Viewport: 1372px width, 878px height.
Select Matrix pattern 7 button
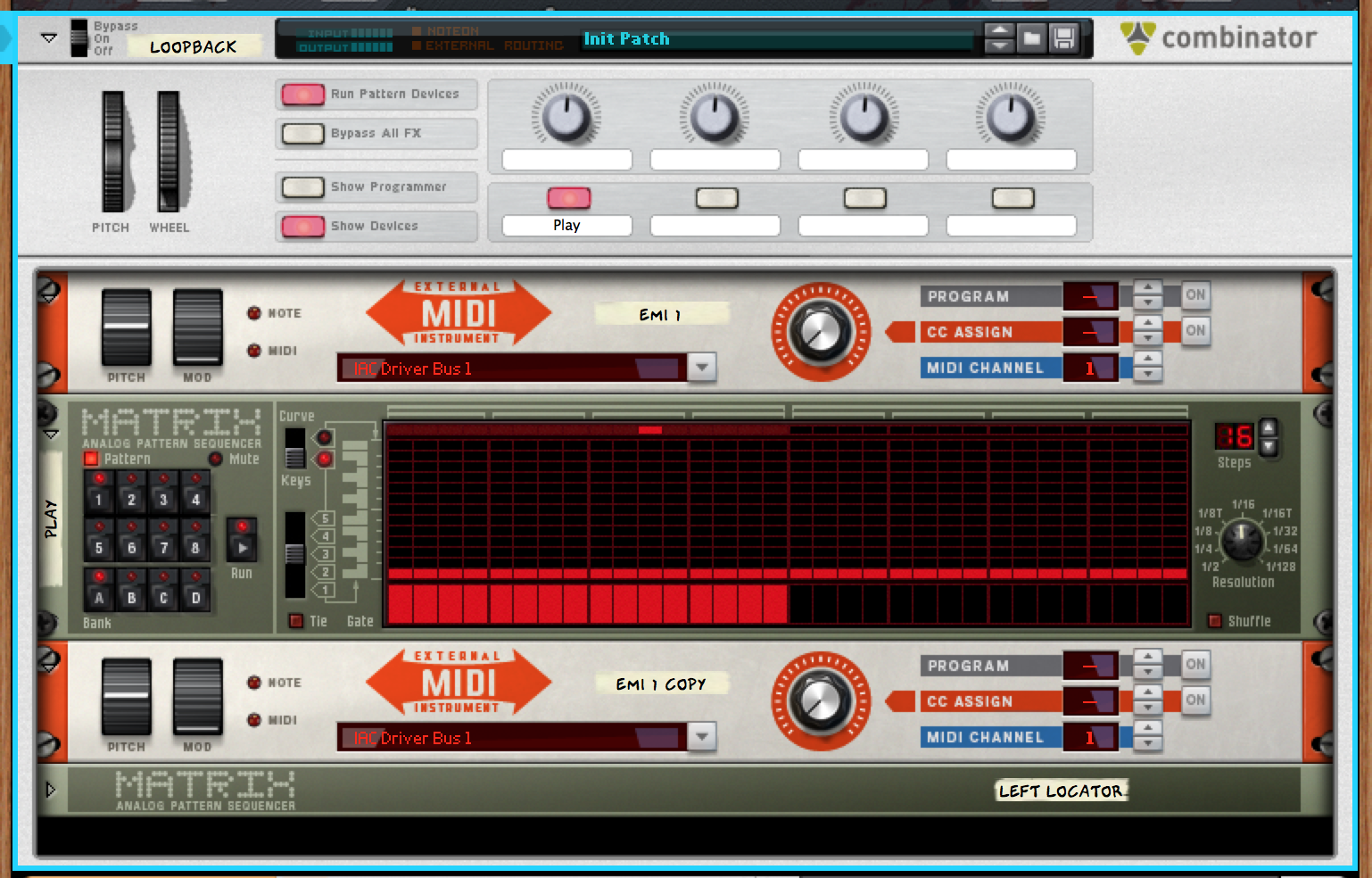pos(163,541)
